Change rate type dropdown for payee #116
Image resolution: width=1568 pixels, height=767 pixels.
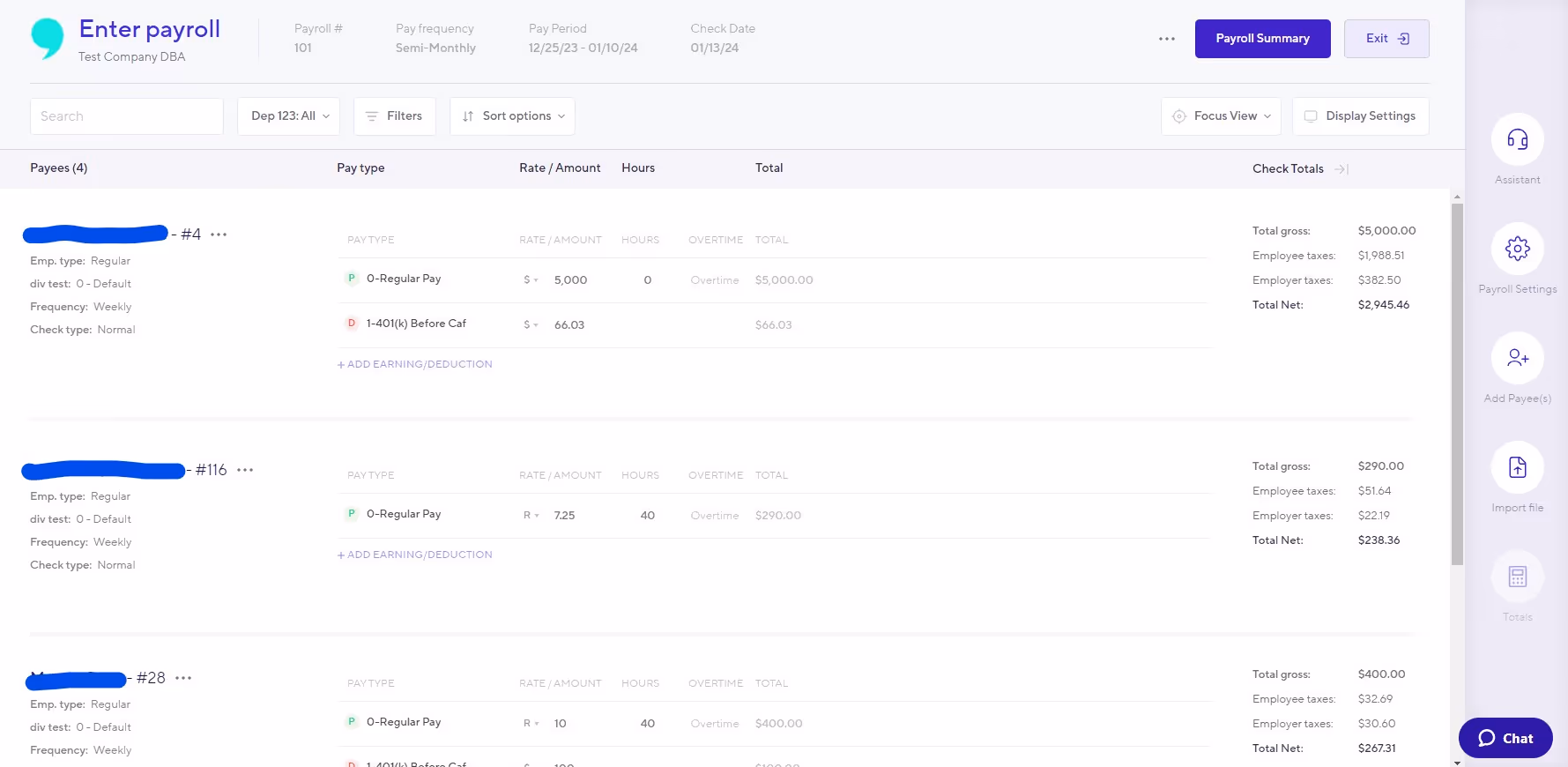pyautogui.click(x=531, y=516)
